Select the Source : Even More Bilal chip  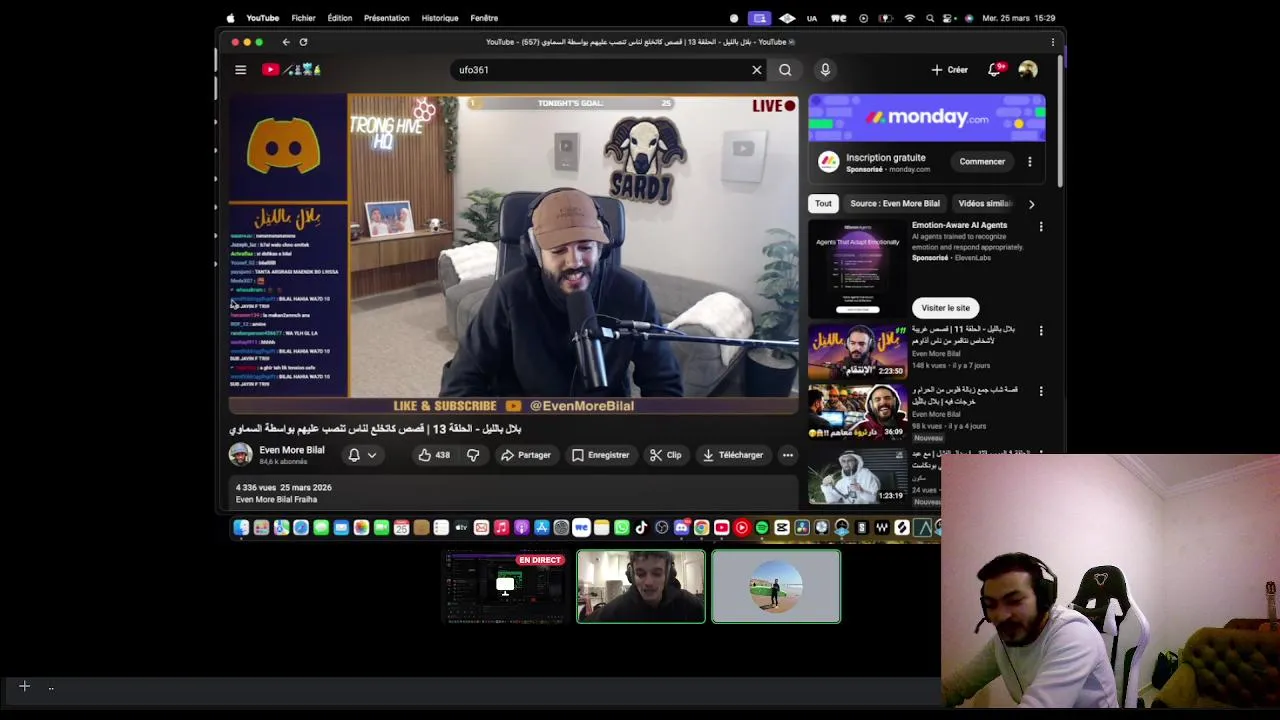pyautogui.click(x=895, y=203)
